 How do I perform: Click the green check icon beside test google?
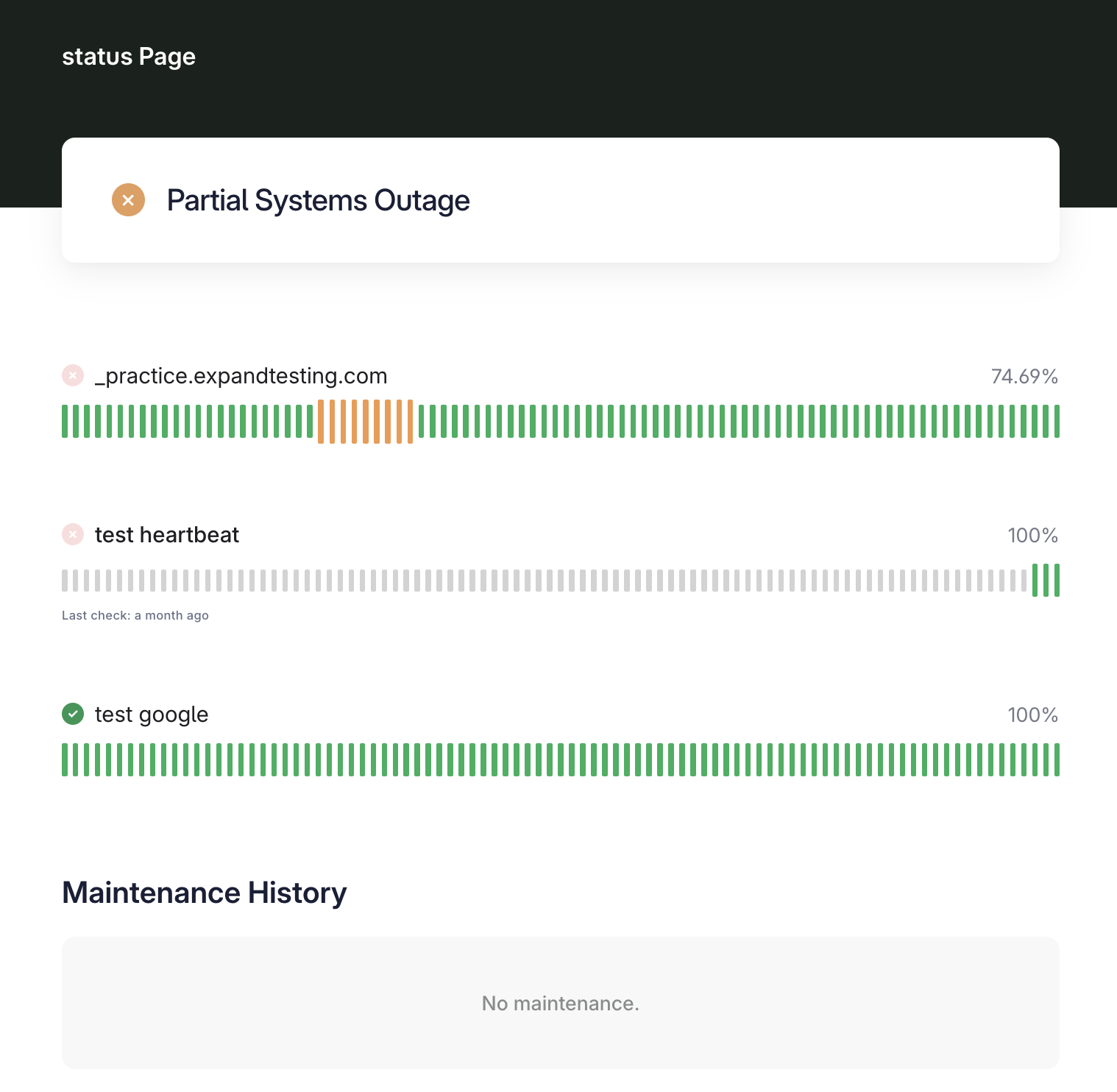(73, 714)
